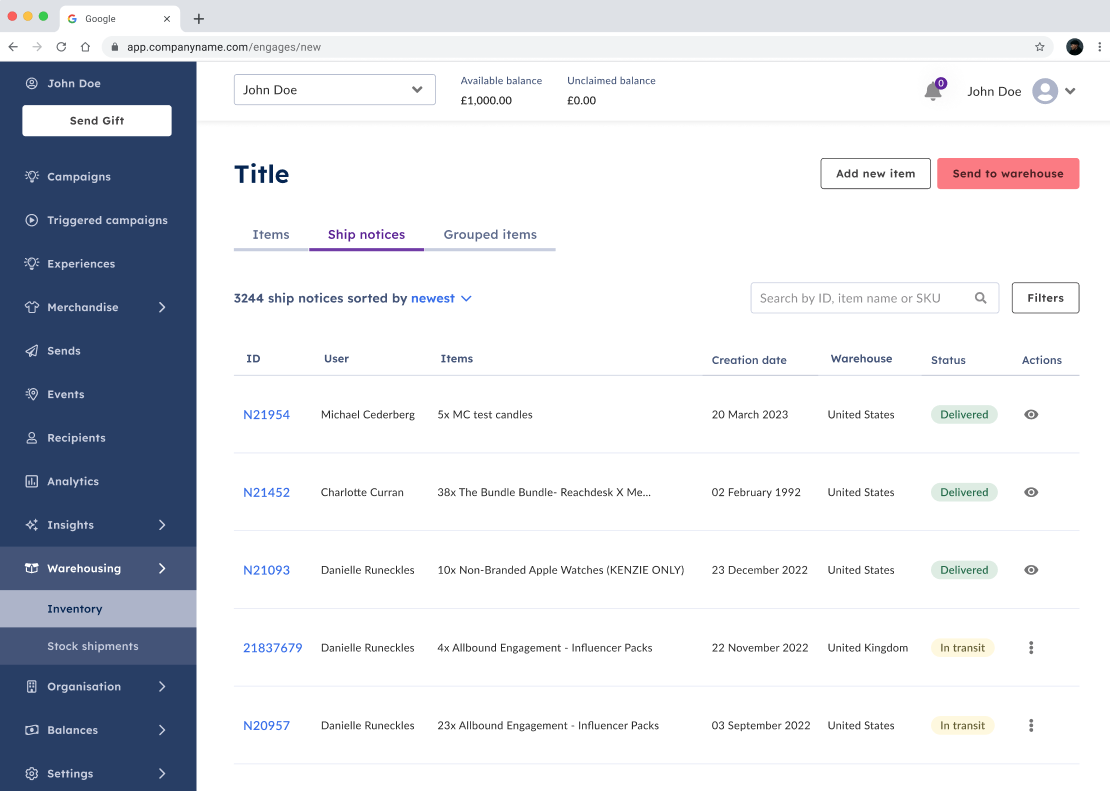Open the actions menu for shipment N20957

(1031, 725)
